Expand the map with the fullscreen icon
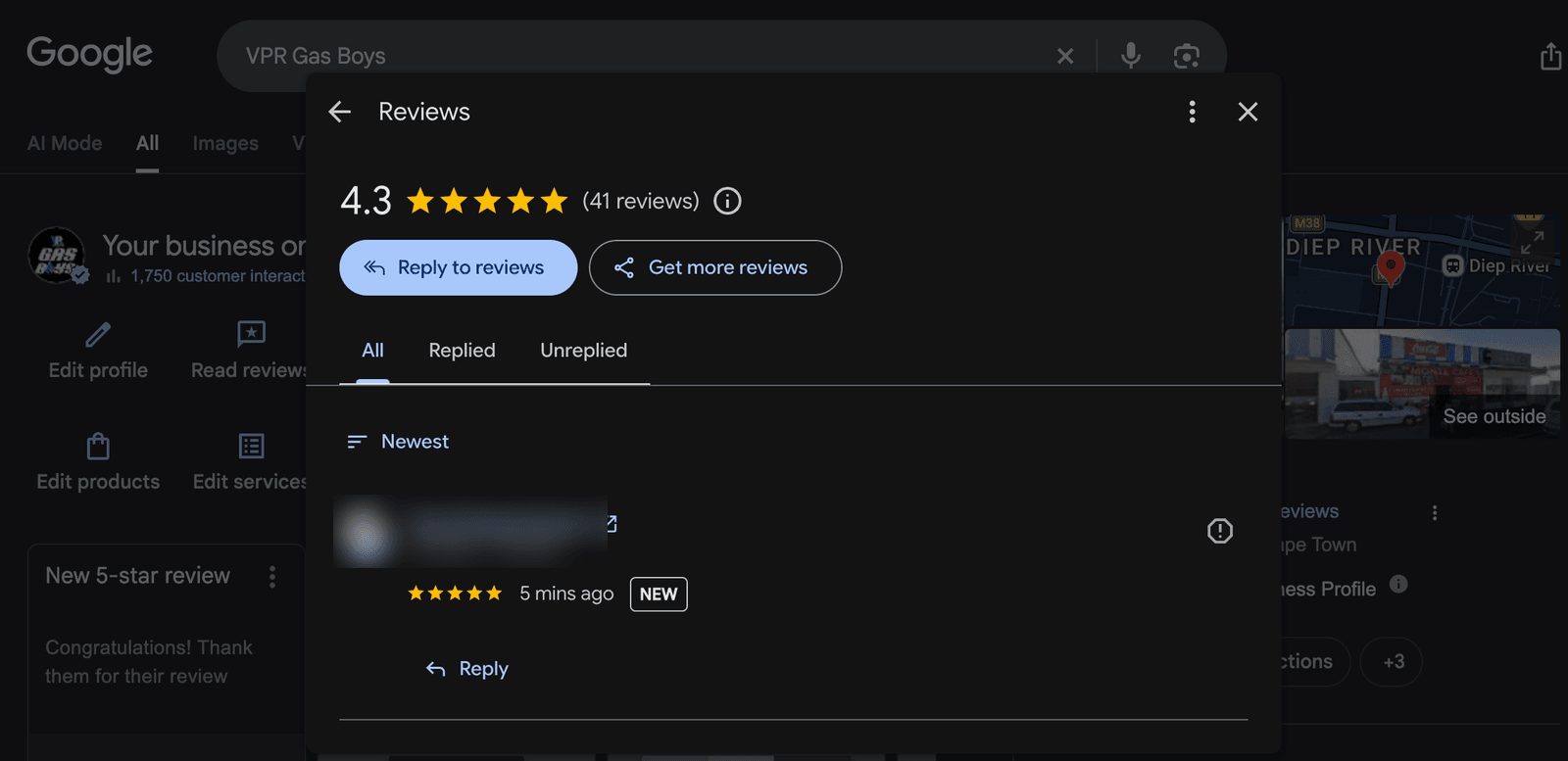This screenshot has width=1568, height=761. pyautogui.click(x=1533, y=241)
